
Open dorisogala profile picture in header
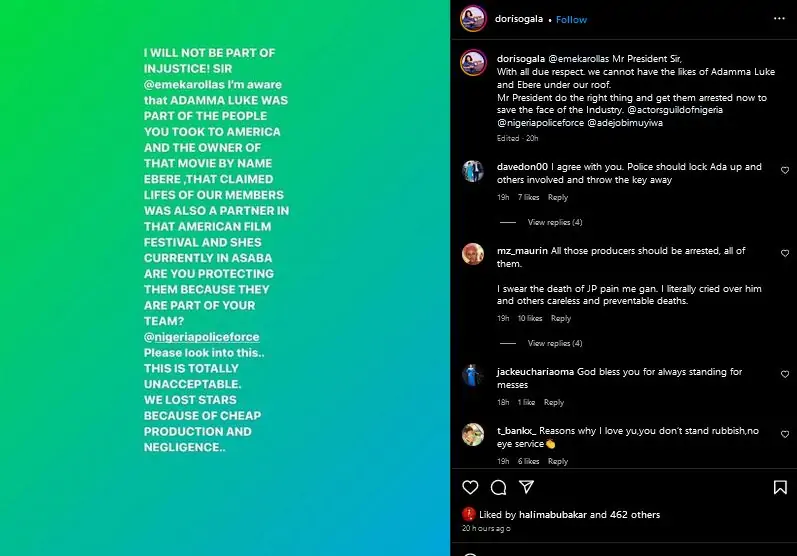(x=473, y=19)
